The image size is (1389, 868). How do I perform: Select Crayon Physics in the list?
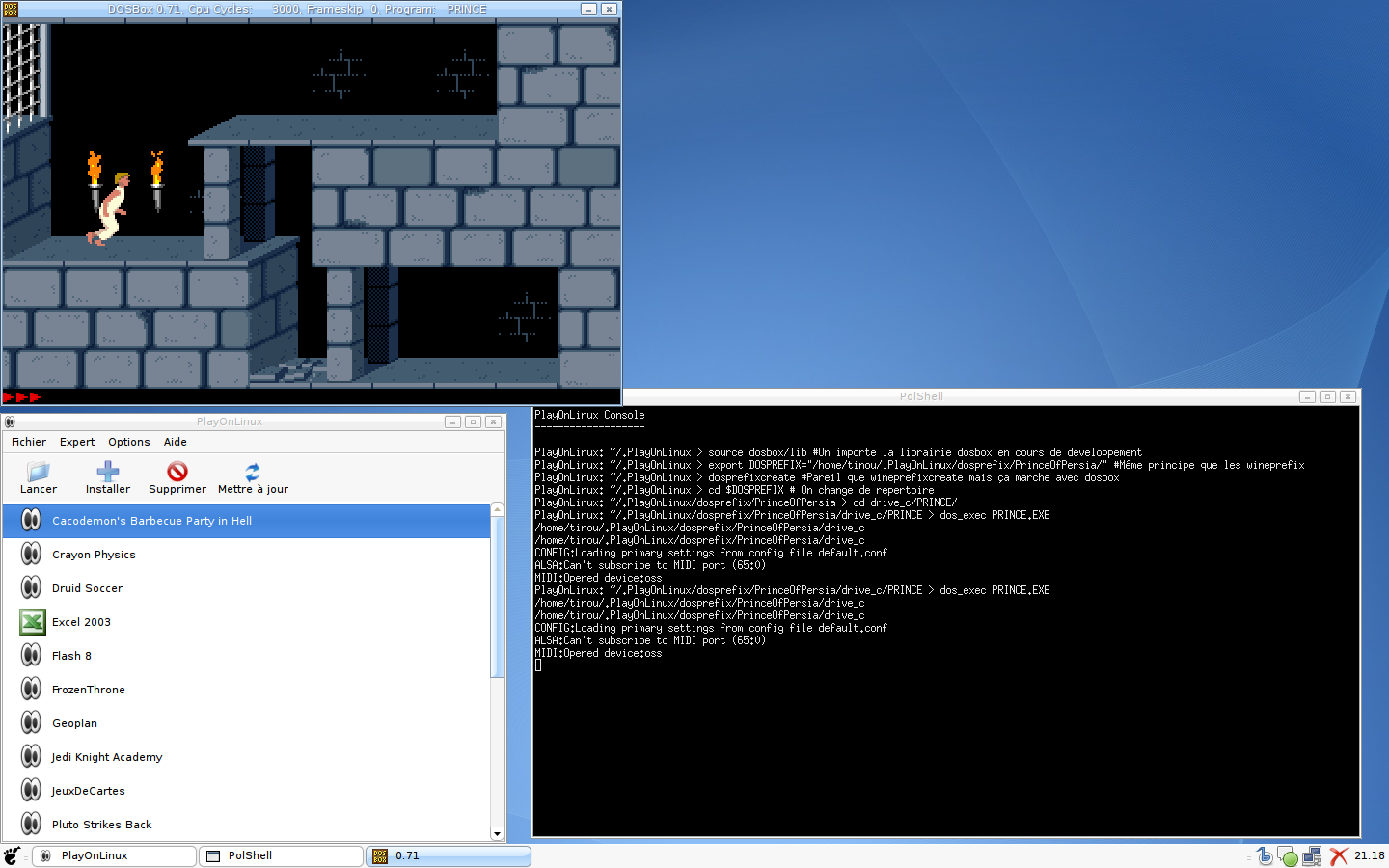pyautogui.click(x=94, y=555)
